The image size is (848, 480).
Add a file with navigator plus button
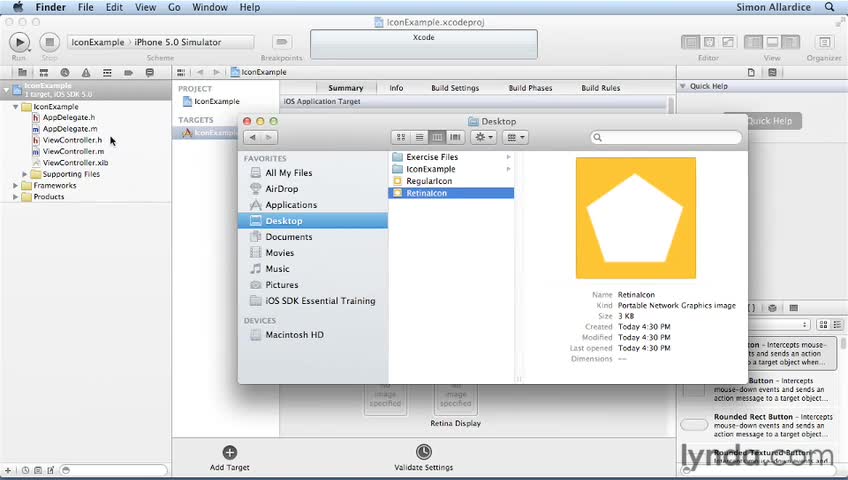(8, 470)
